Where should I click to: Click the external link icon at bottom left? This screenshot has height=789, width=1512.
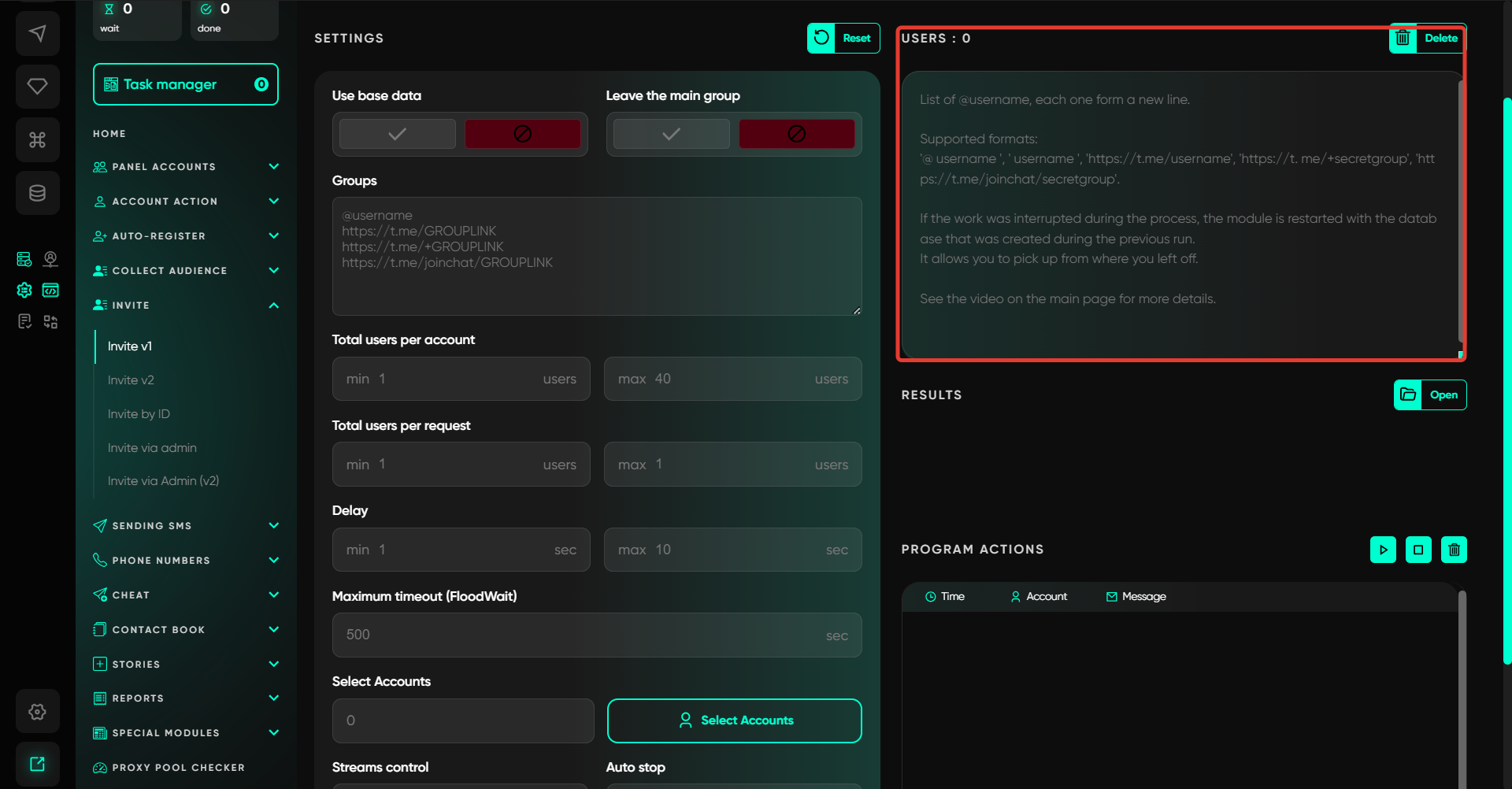[x=37, y=764]
